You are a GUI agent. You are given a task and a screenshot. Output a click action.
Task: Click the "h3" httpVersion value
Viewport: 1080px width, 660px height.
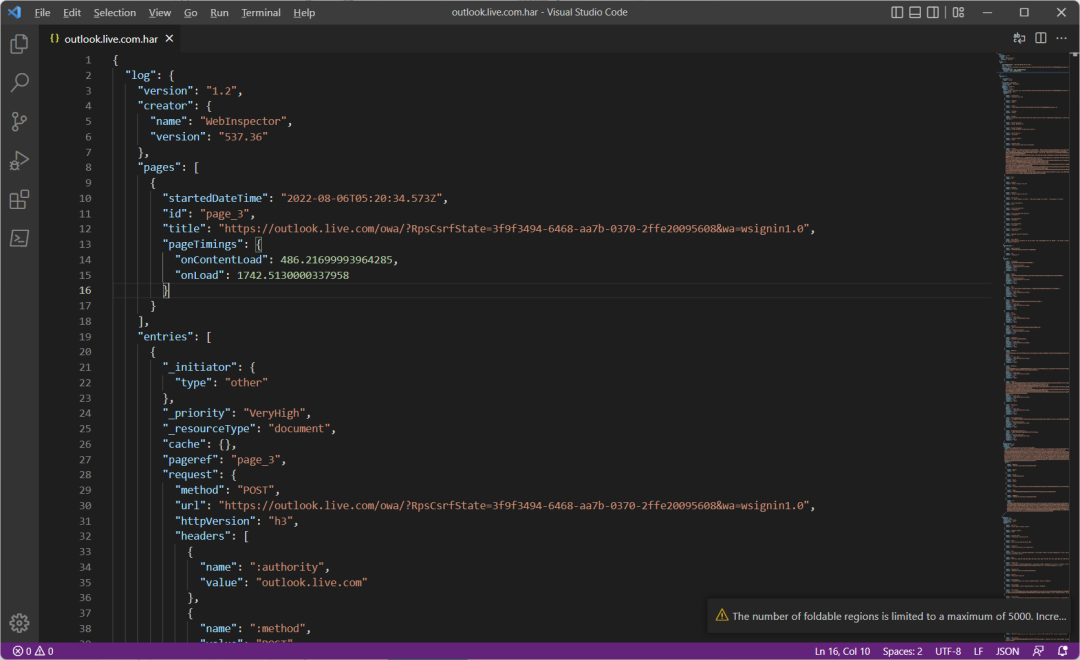(280, 521)
